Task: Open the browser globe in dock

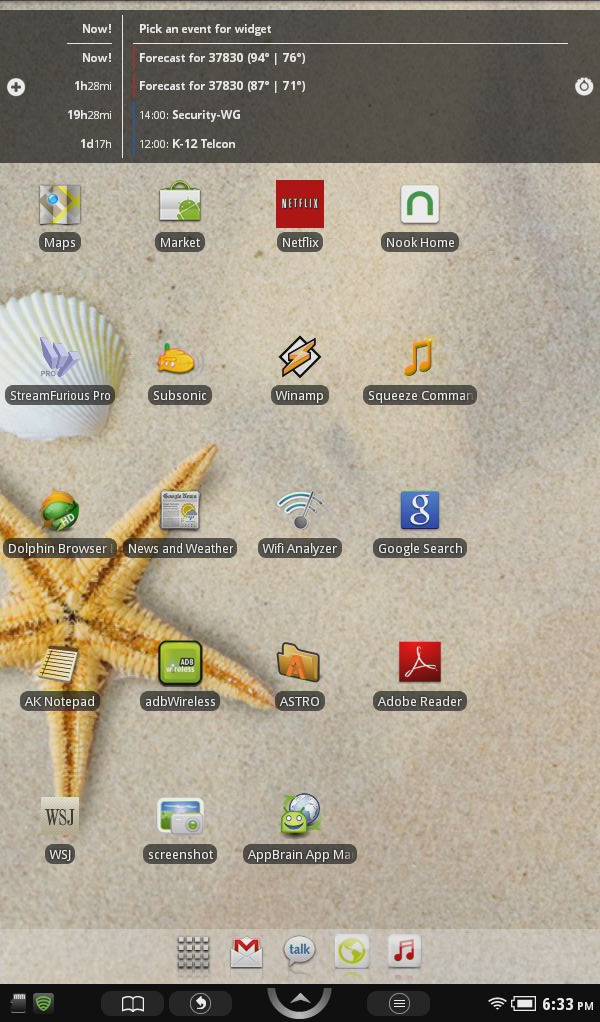Action: click(x=352, y=952)
